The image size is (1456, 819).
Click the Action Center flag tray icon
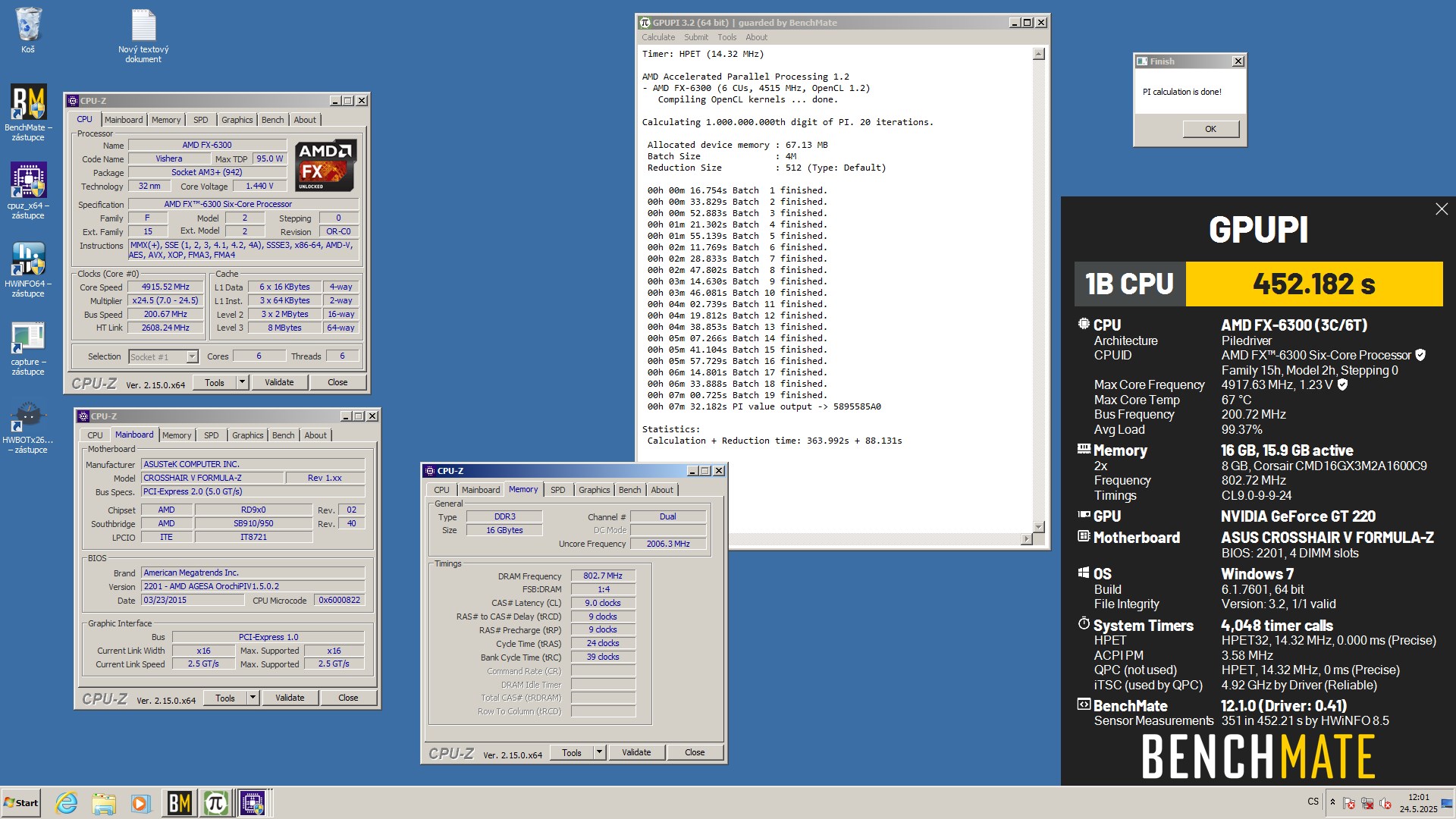(1348, 803)
